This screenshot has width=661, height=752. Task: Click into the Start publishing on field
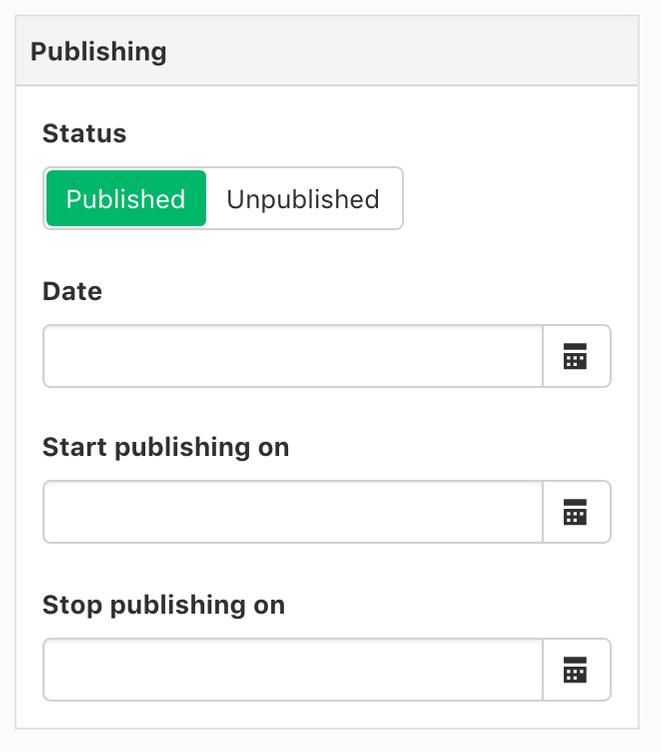293,512
